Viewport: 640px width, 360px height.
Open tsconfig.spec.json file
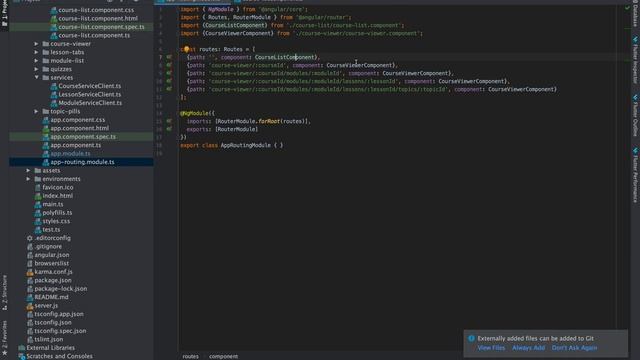[x=60, y=331]
